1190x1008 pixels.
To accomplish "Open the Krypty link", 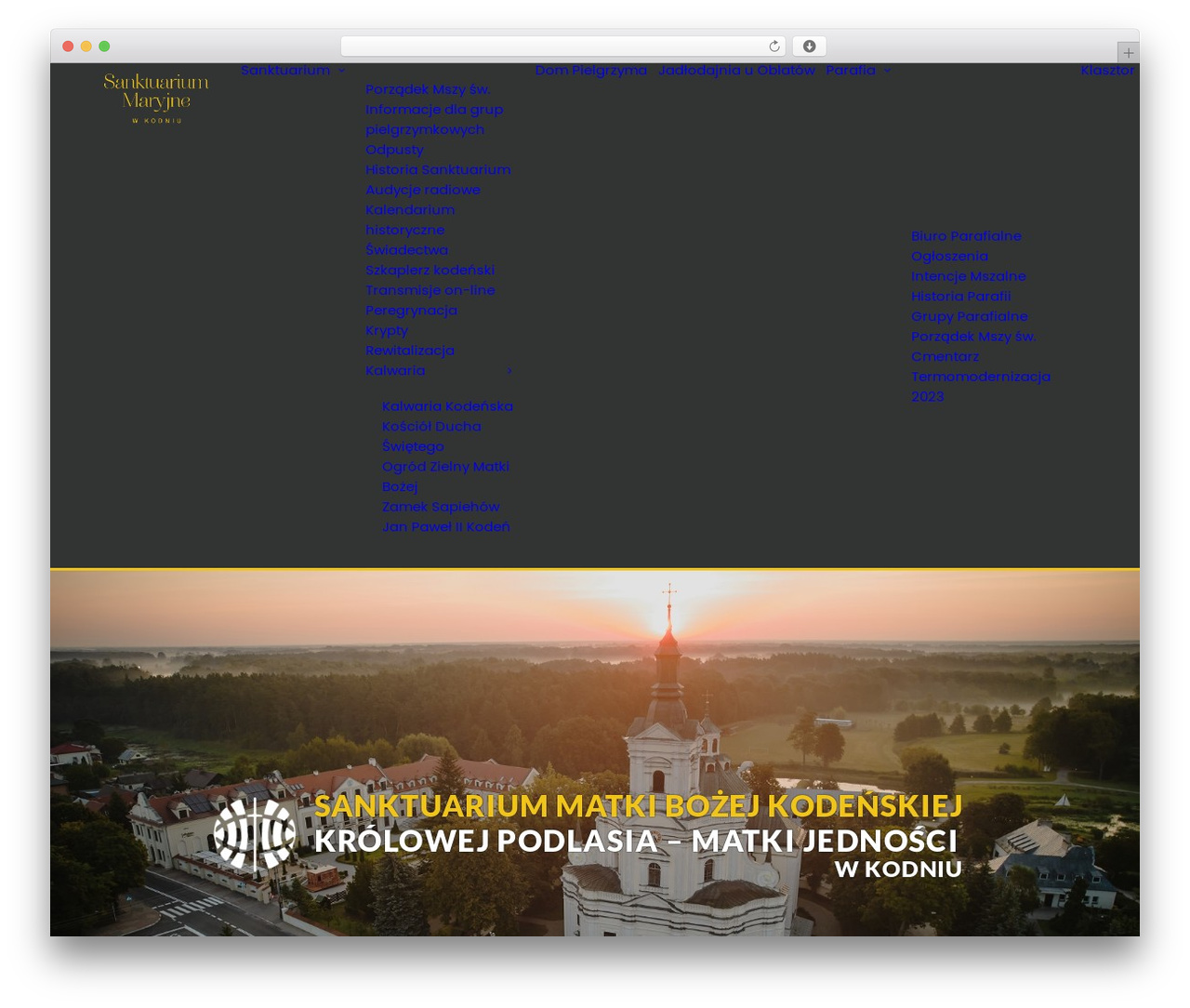I will point(387,330).
